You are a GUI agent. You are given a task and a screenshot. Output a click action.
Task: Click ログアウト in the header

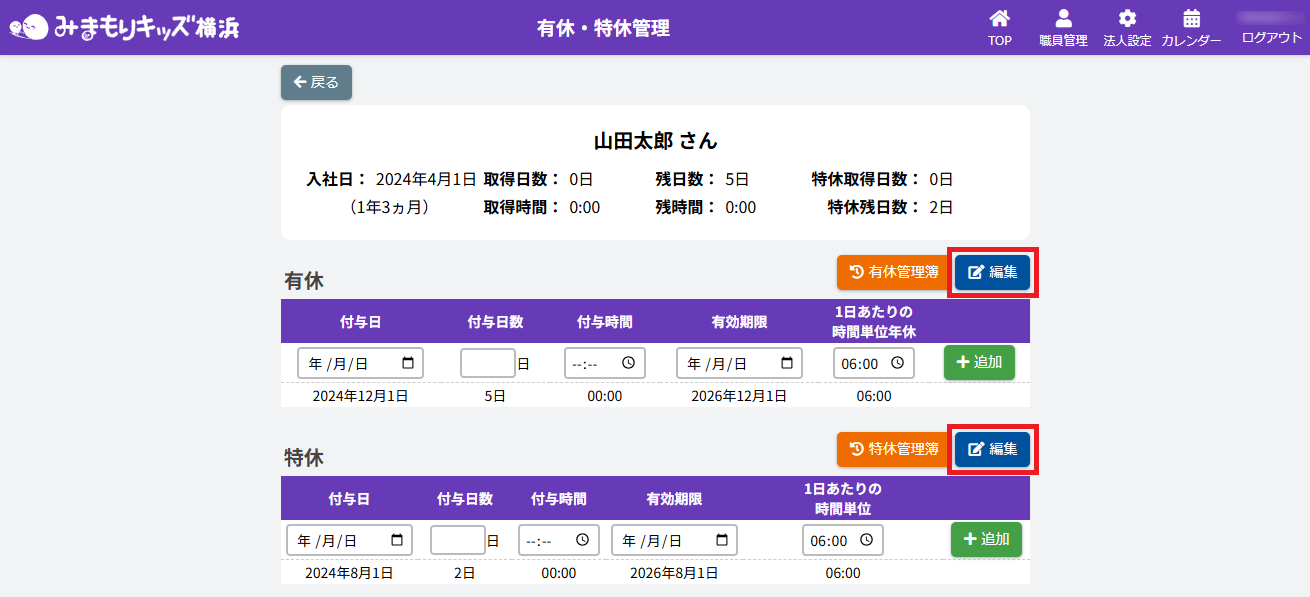point(1271,38)
